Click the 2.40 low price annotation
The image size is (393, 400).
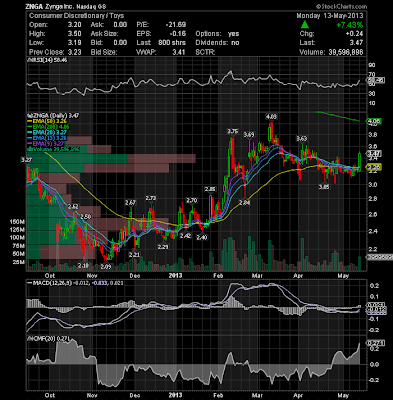202,238
